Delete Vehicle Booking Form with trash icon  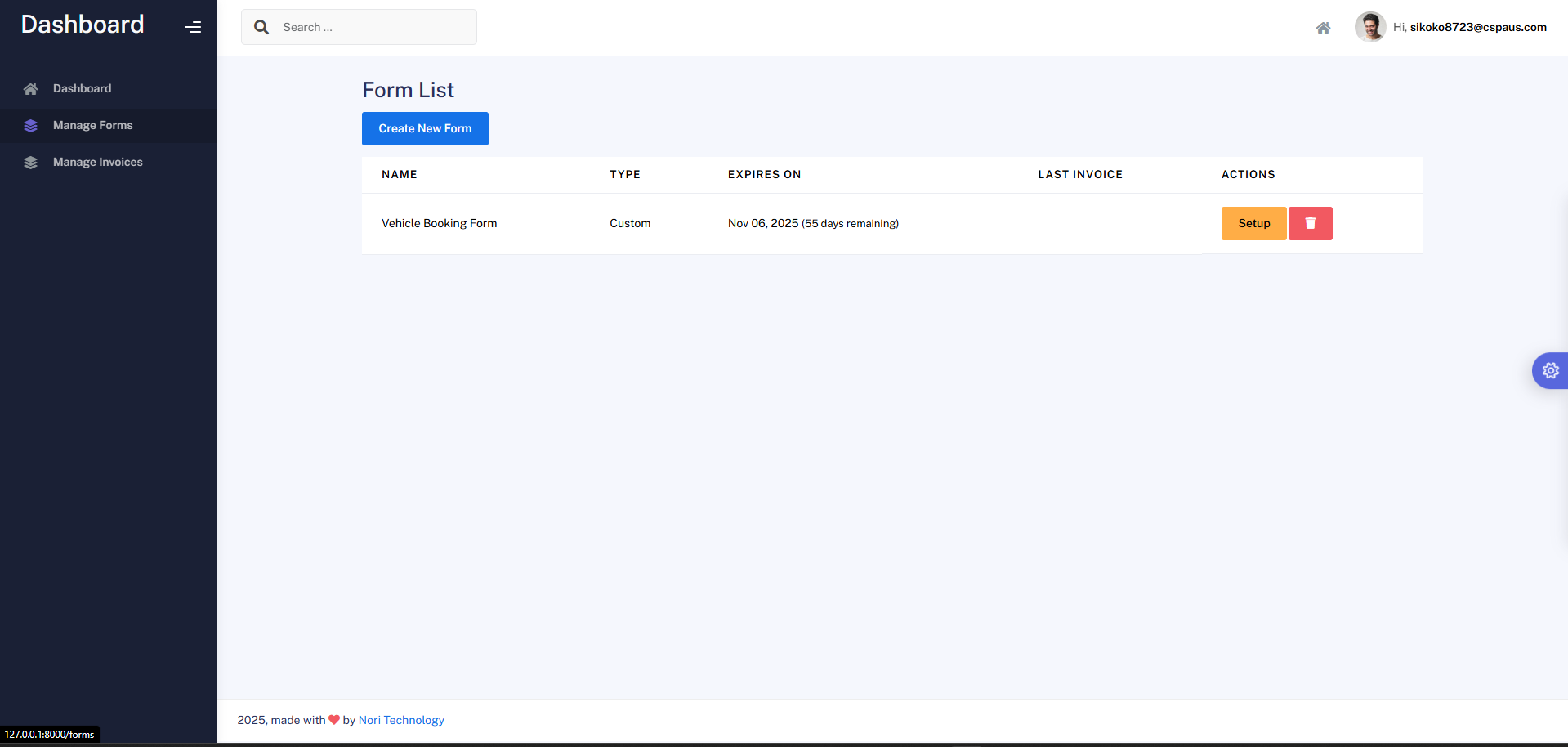pyautogui.click(x=1310, y=223)
